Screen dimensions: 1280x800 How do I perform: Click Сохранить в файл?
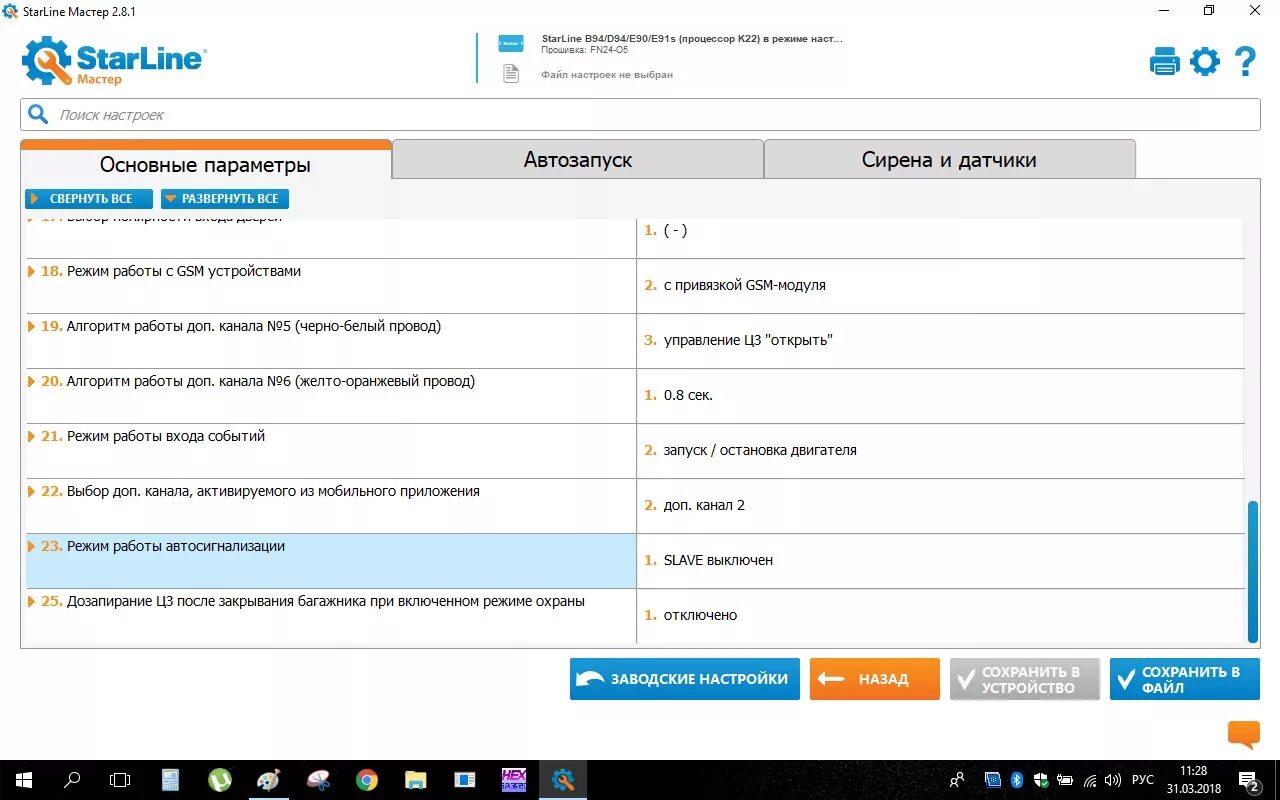pos(1185,679)
